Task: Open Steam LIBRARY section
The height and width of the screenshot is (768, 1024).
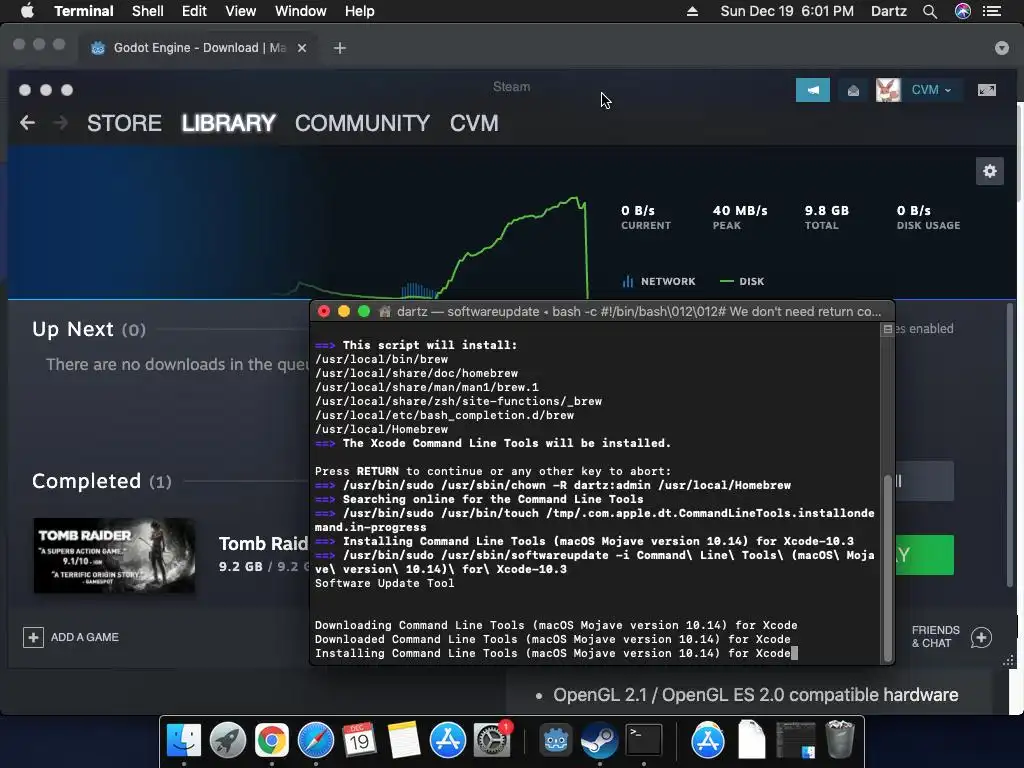Action: pyautogui.click(x=229, y=123)
